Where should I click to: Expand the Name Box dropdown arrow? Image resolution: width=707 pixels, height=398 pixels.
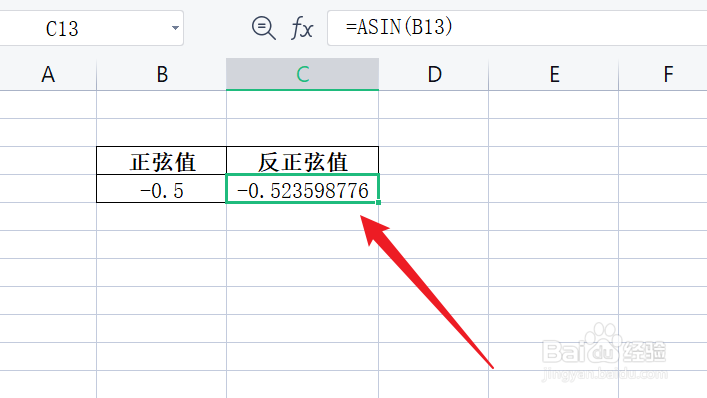click(x=175, y=28)
